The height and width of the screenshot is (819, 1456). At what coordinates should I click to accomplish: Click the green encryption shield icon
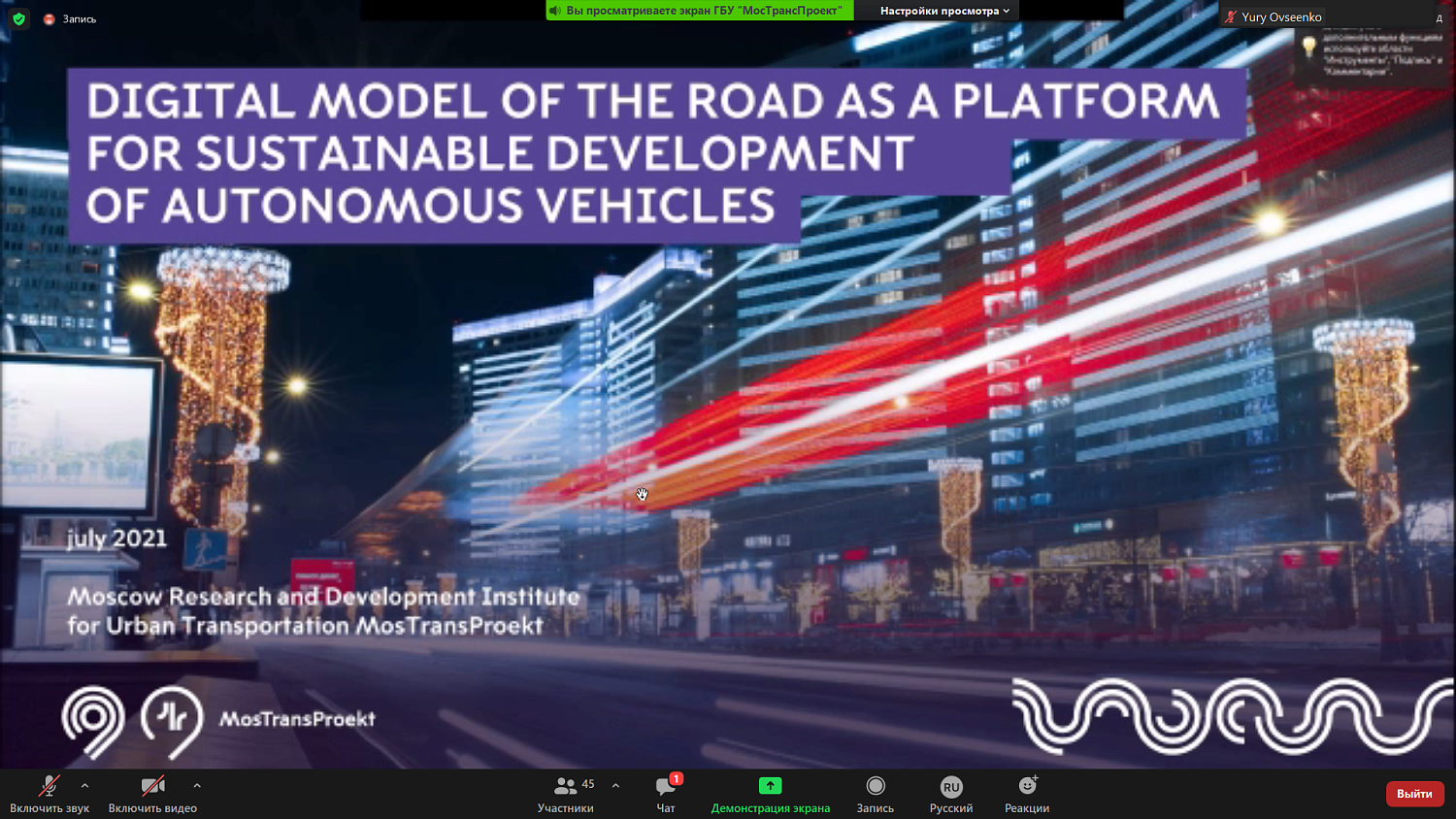[18, 18]
